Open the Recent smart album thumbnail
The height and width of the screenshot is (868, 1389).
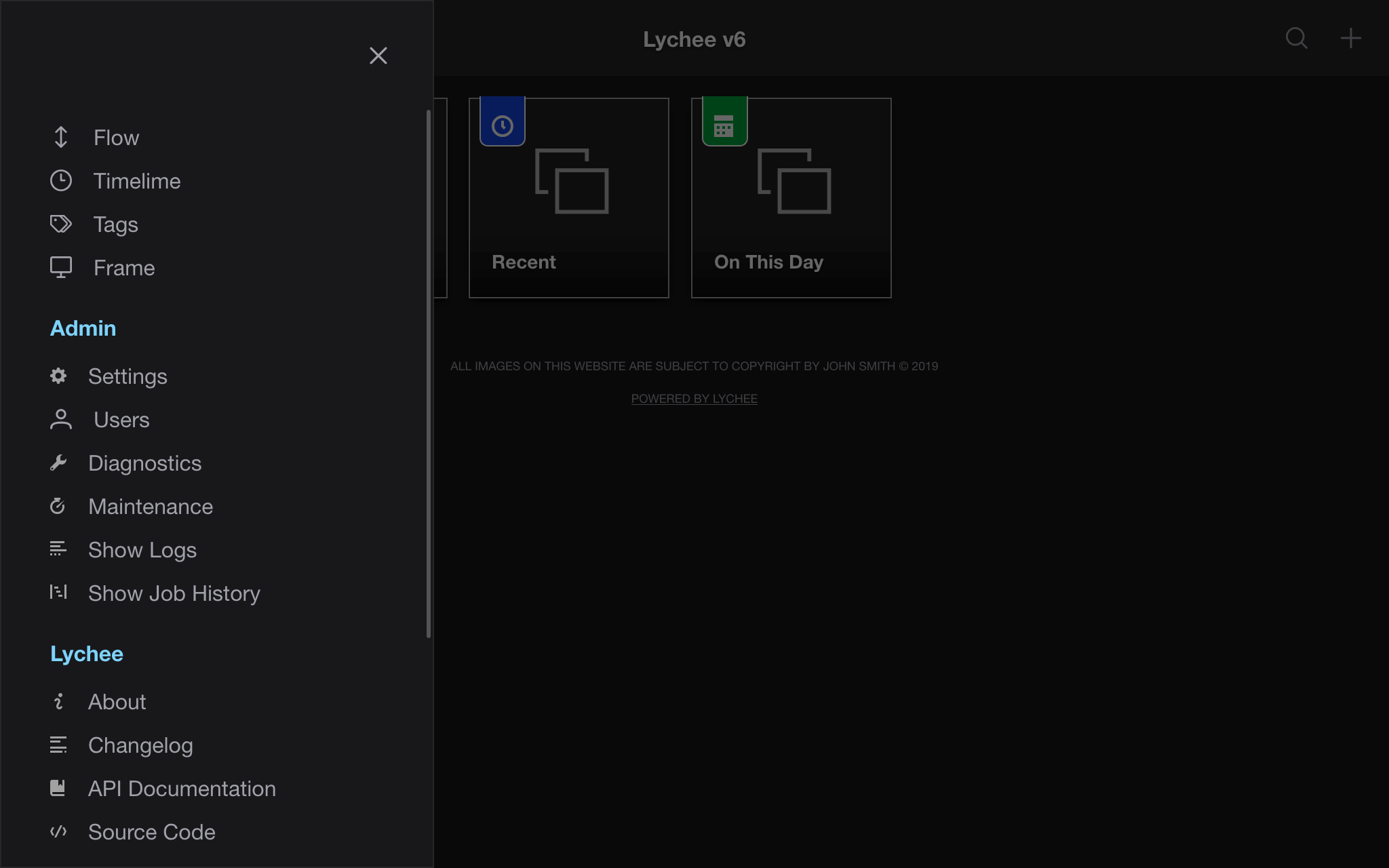point(568,198)
